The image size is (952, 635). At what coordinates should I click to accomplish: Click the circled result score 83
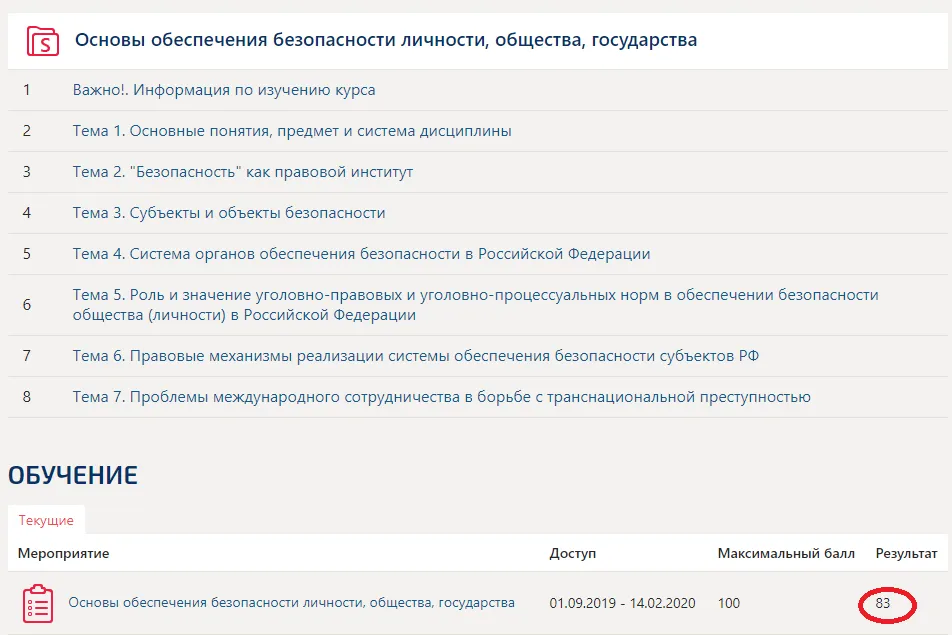883,603
